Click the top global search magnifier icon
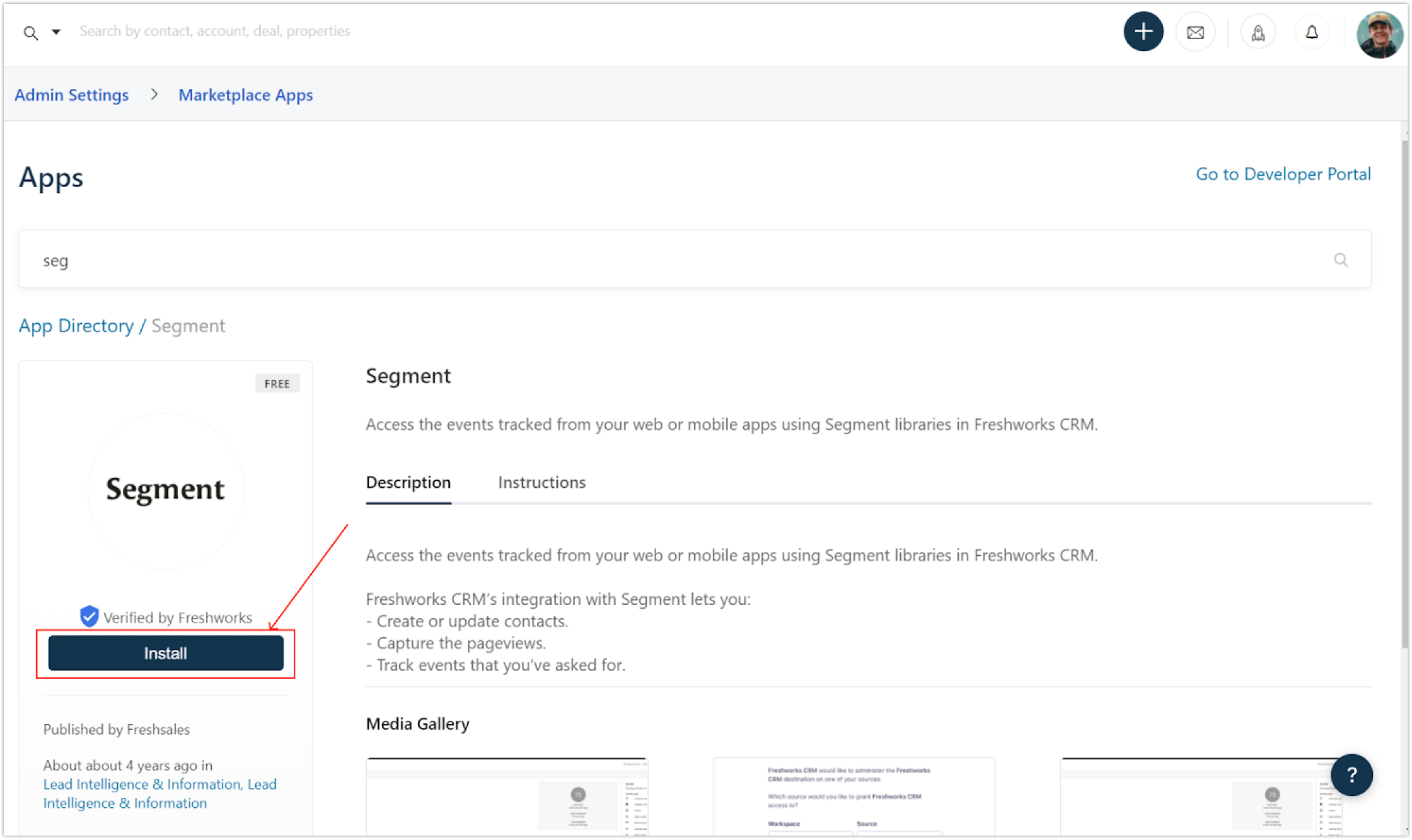Viewport: 1412px width, 840px height. (30, 33)
